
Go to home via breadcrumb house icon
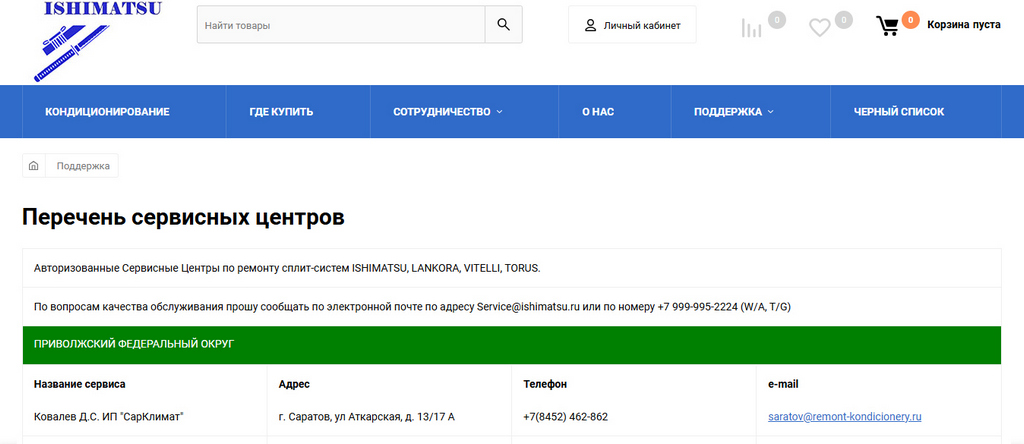click(x=34, y=166)
